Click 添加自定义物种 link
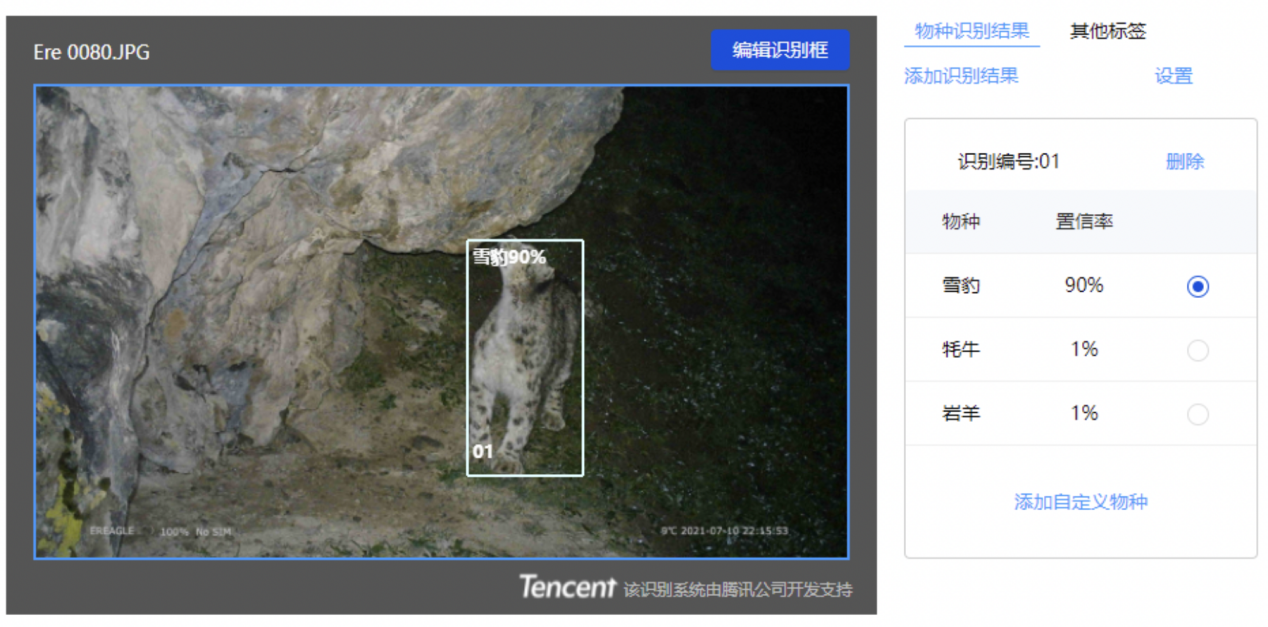 [1080, 502]
